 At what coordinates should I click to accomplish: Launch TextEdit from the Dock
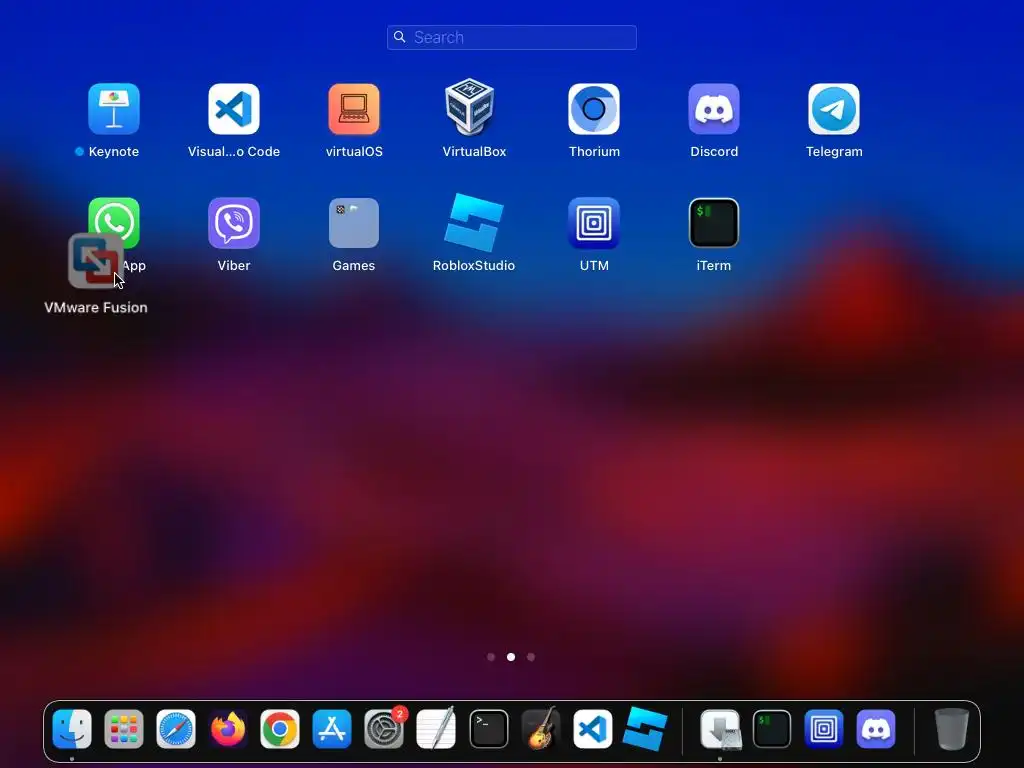(x=436, y=729)
